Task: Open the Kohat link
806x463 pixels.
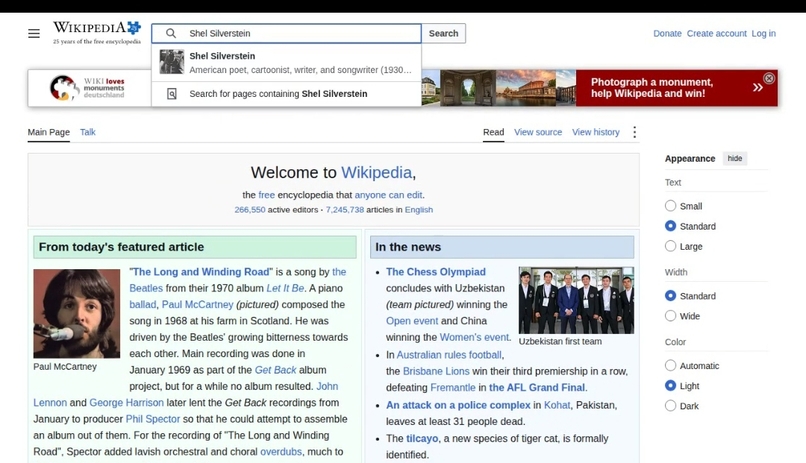Action: pyautogui.click(x=557, y=405)
